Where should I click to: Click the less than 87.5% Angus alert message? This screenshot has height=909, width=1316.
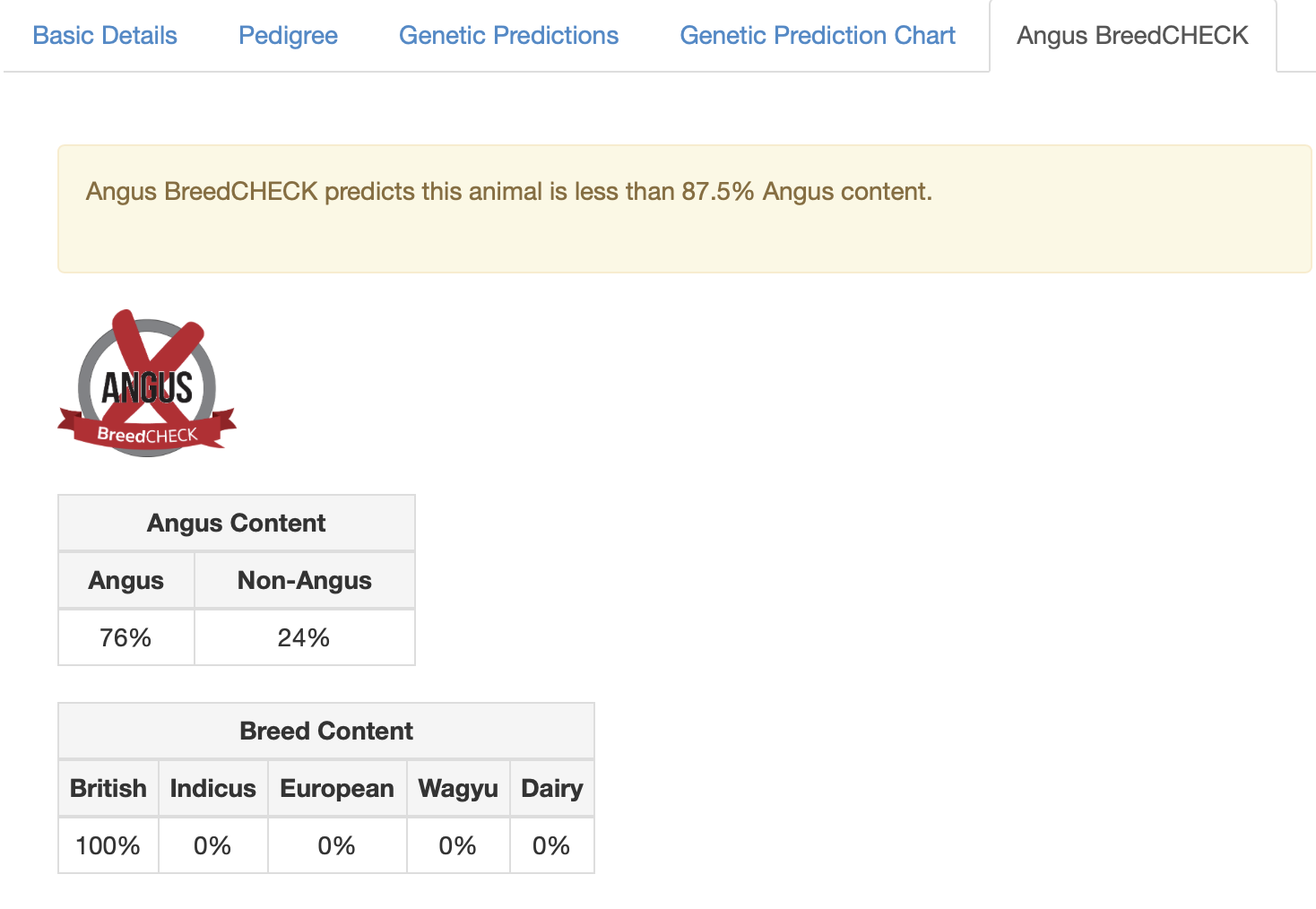click(x=508, y=192)
